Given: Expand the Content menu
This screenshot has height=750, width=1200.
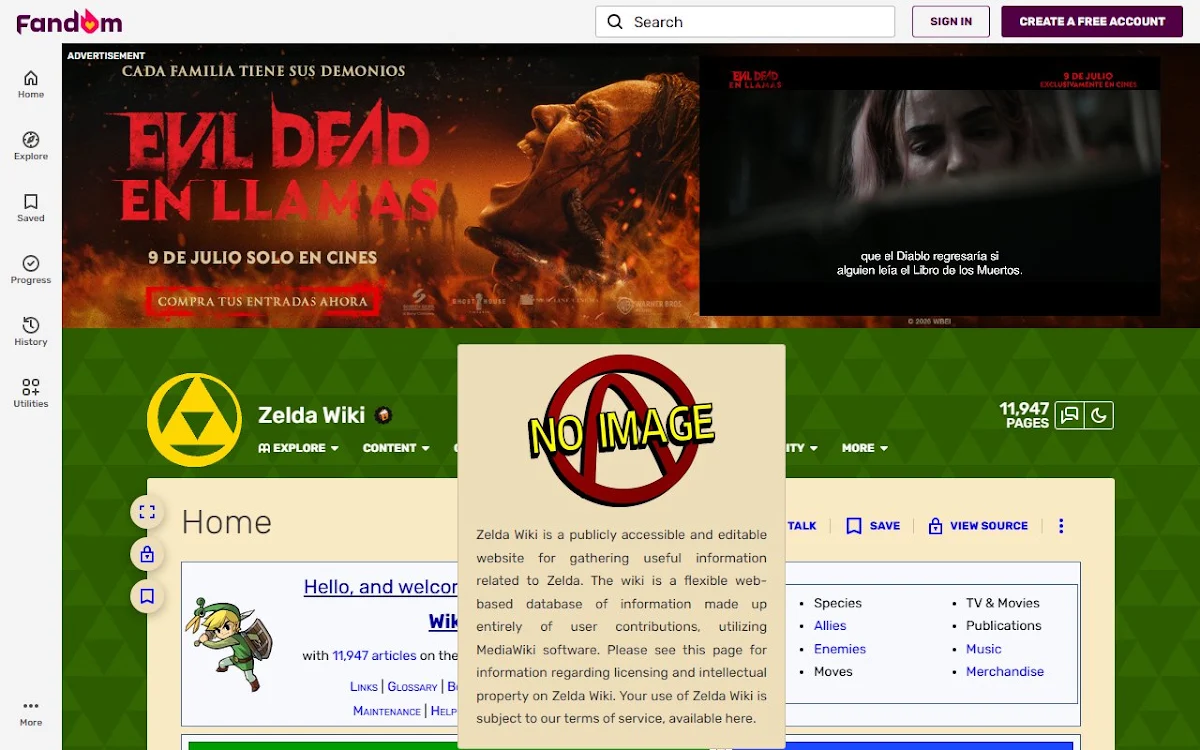Looking at the screenshot, I should (x=396, y=448).
